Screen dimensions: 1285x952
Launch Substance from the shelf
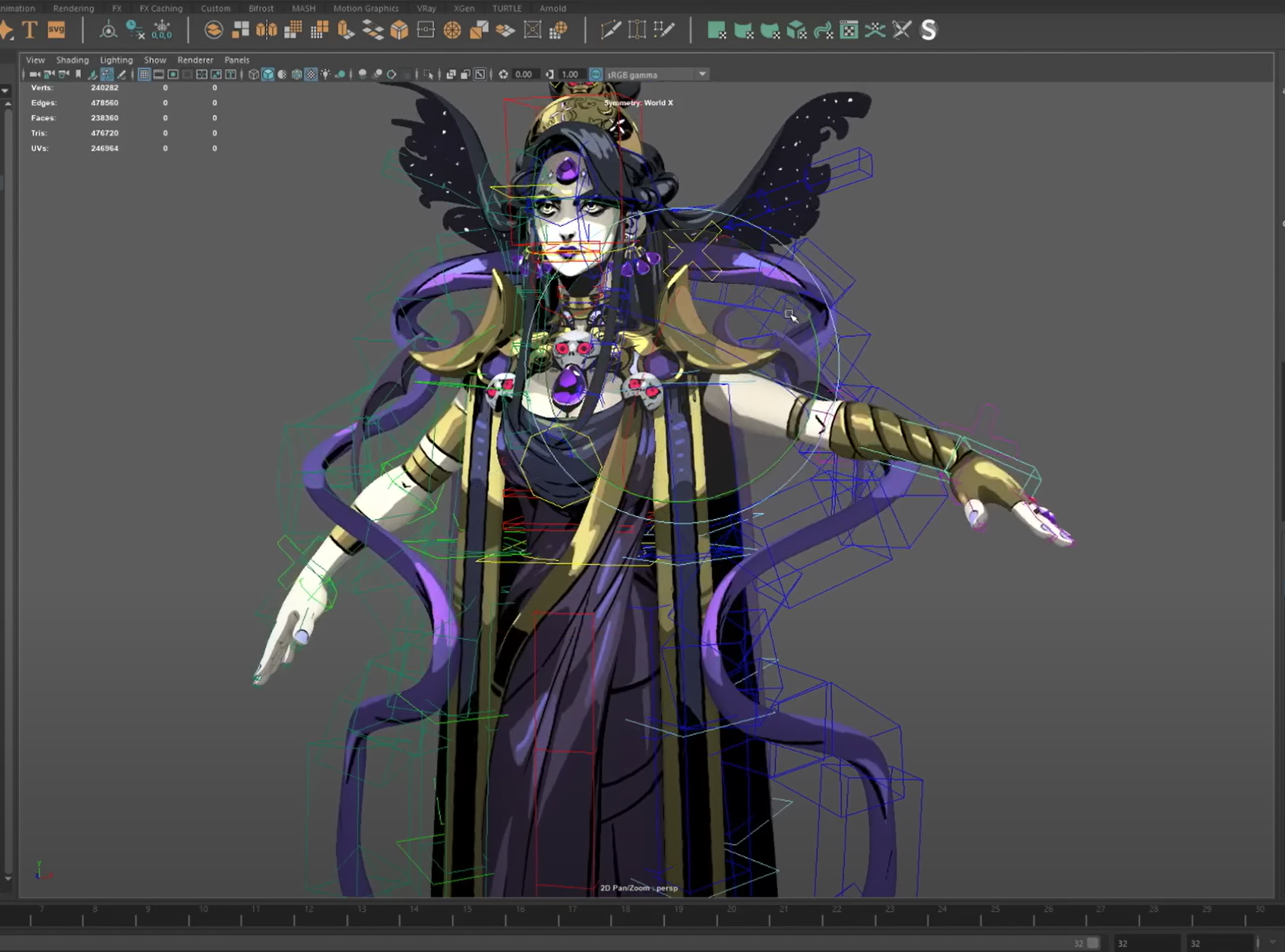click(x=929, y=30)
